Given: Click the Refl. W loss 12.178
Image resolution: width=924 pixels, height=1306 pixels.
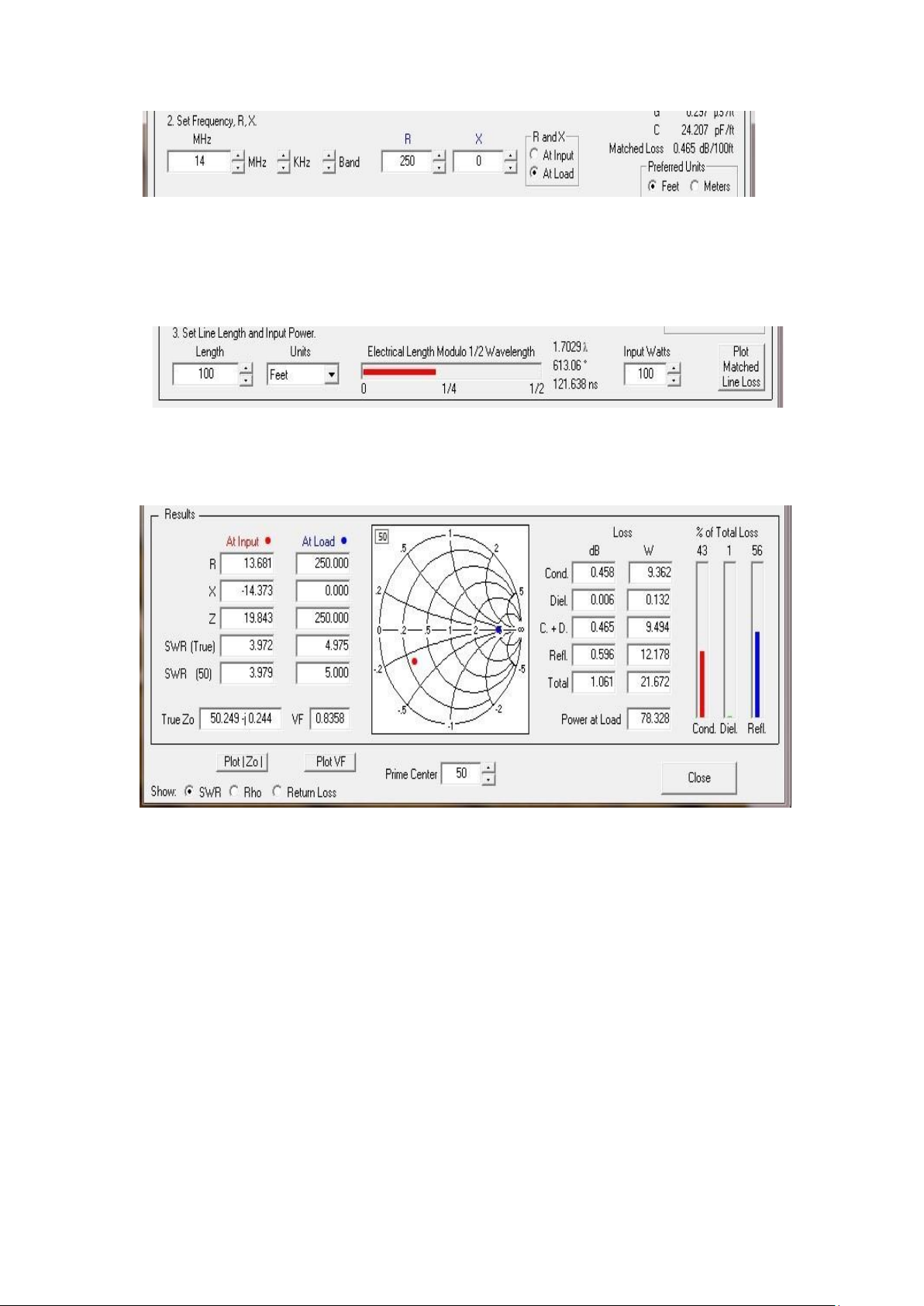Looking at the screenshot, I should pyautogui.click(x=650, y=655).
